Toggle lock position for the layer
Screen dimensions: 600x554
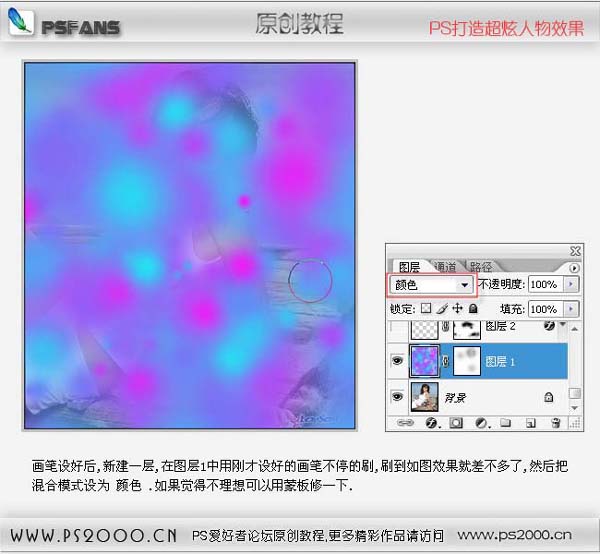coord(455,310)
